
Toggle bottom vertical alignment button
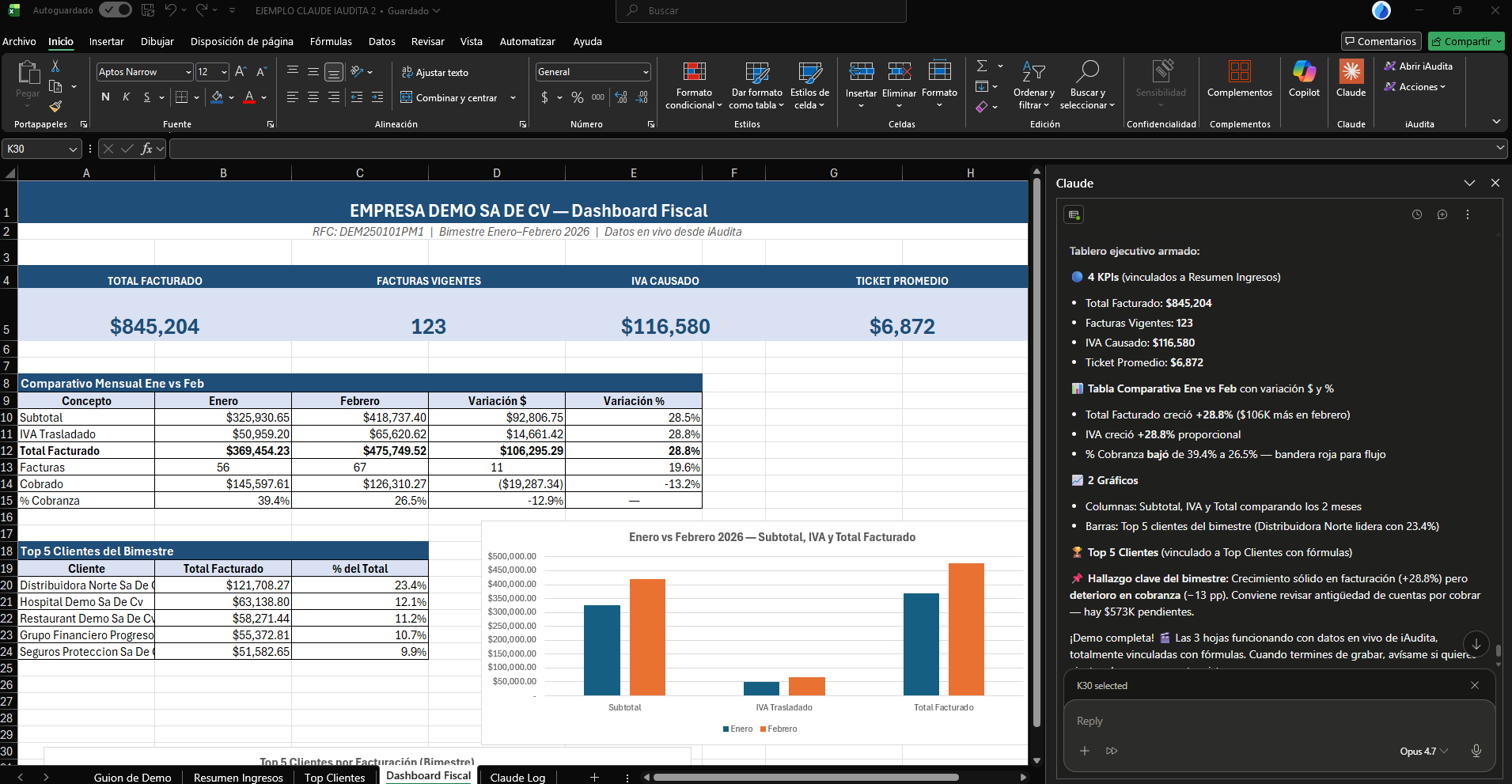(x=334, y=72)
